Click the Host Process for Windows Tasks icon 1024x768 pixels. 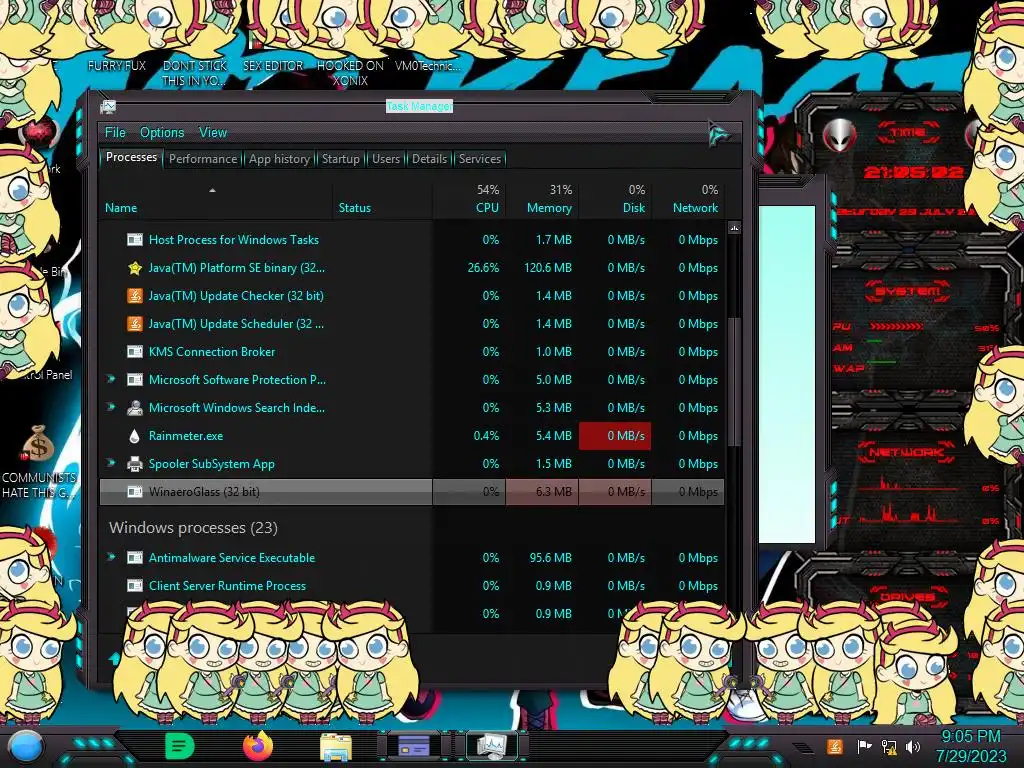(135, 240)
